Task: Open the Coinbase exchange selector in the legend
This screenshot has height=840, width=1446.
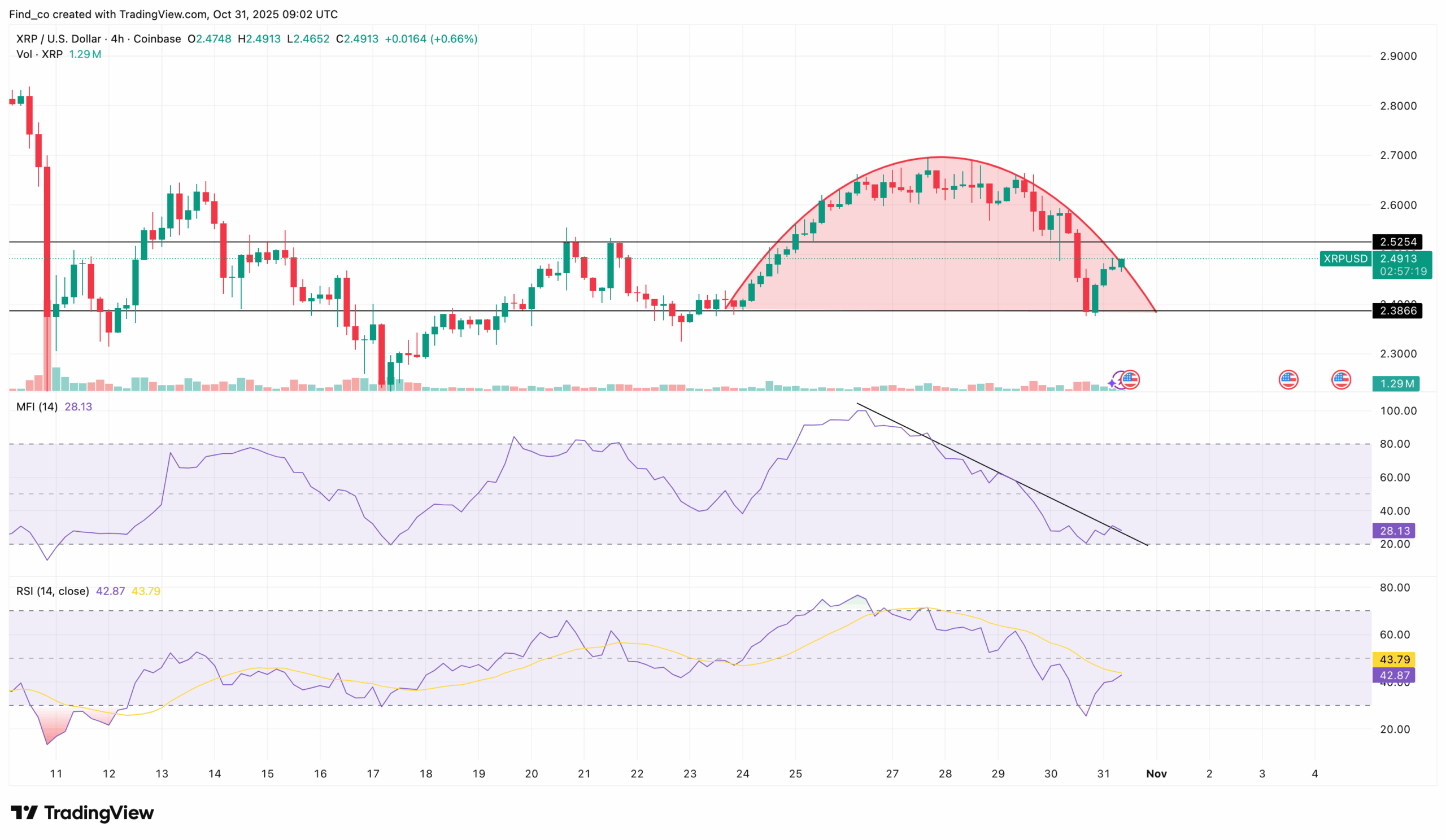Action: tap(162, 40)
